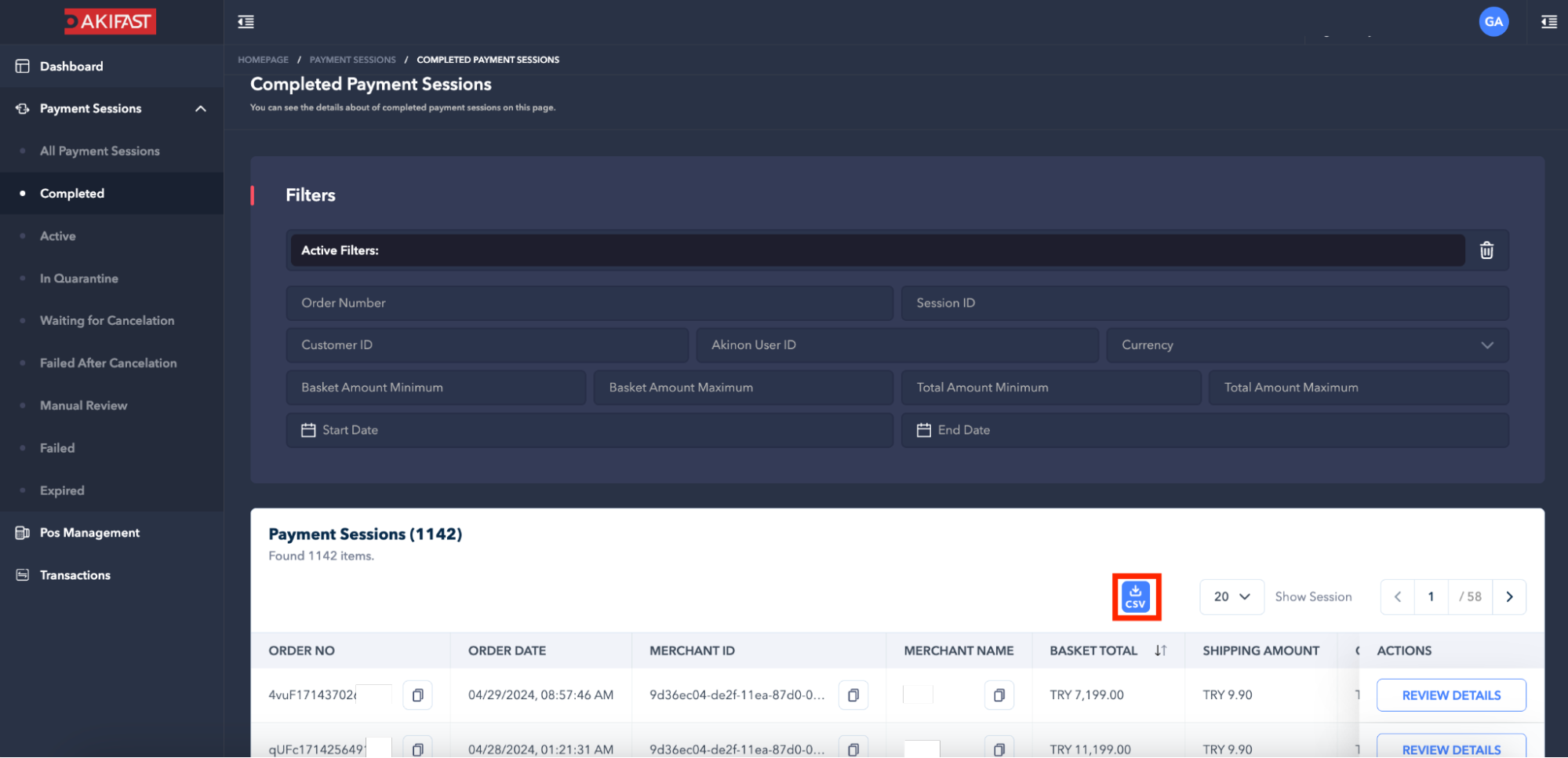This screenshot has width=1568, height=758.
Task: Open the right panel toggle icon
Action: pyautogui.click(x=1548, y=22)
